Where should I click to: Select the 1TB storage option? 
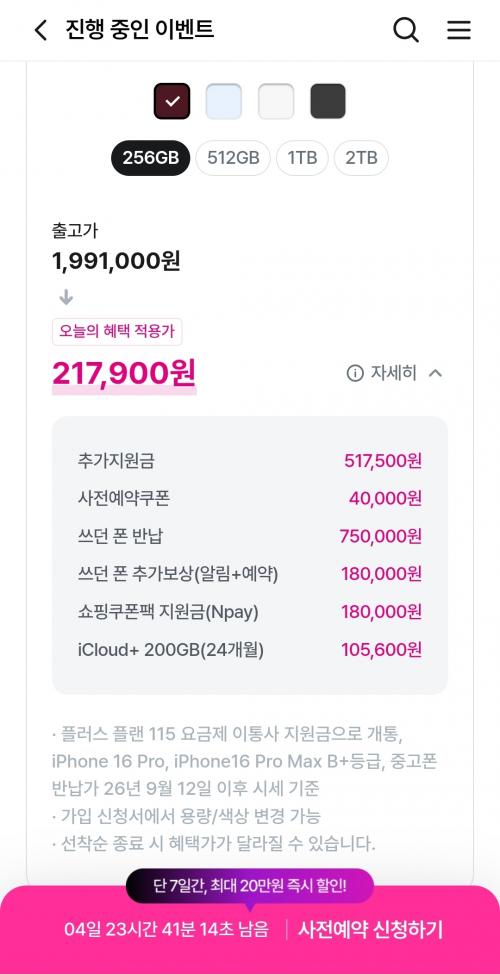pyautogui.click(x=302, y=158)
